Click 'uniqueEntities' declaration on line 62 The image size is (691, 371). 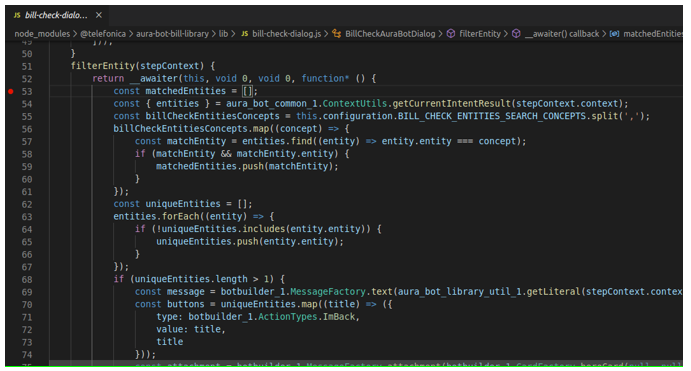point(183,204)
